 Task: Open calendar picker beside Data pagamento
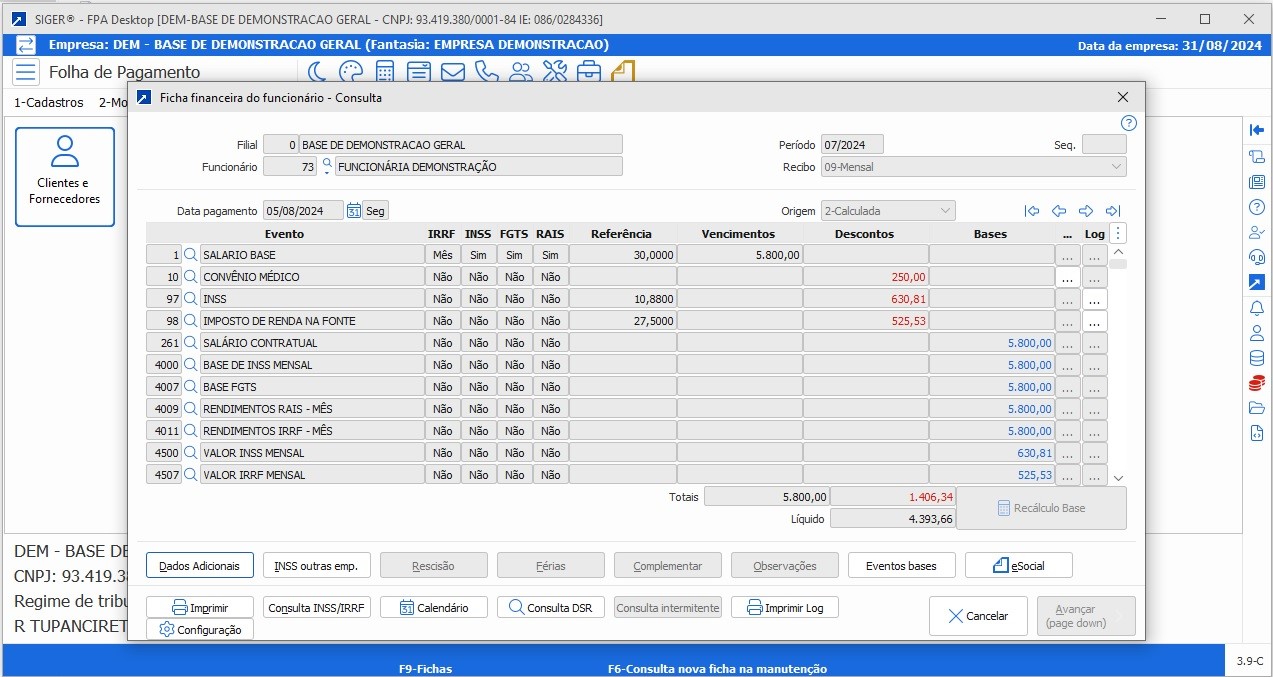tap(353, 211)
